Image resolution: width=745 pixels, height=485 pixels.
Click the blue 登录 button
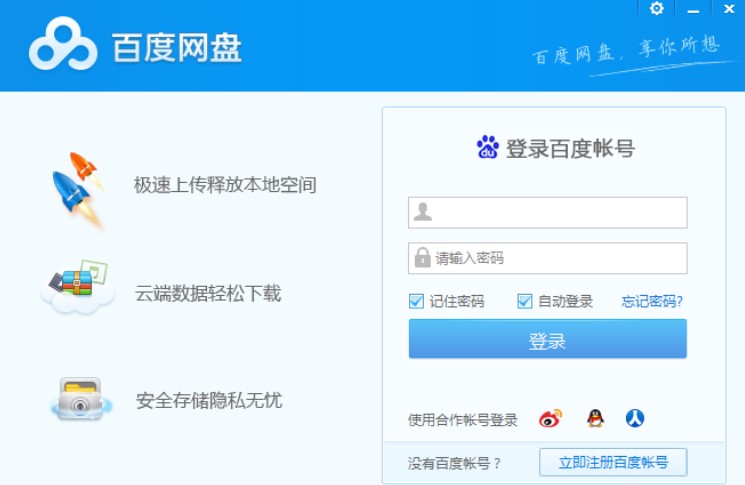[x=547, y=339]
